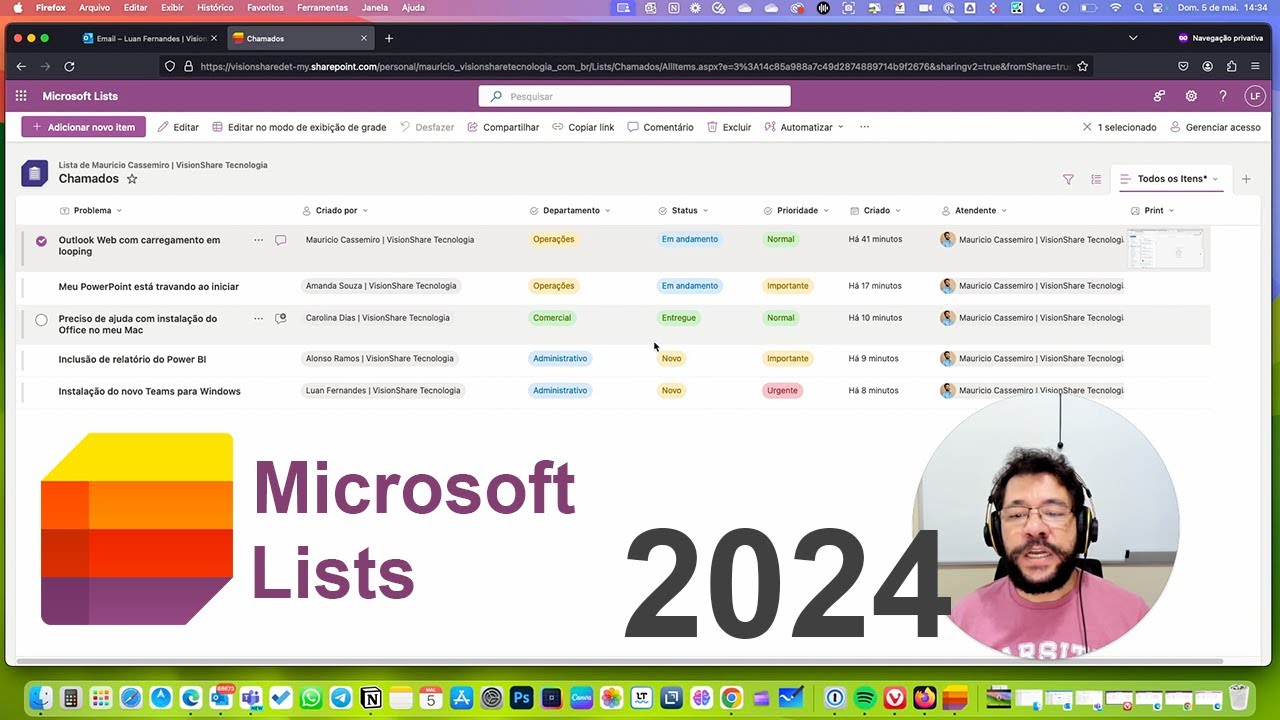The image size is (1280, 720).
Task: Open Spotlight search in menu bar
Action: click(1139, 7)
